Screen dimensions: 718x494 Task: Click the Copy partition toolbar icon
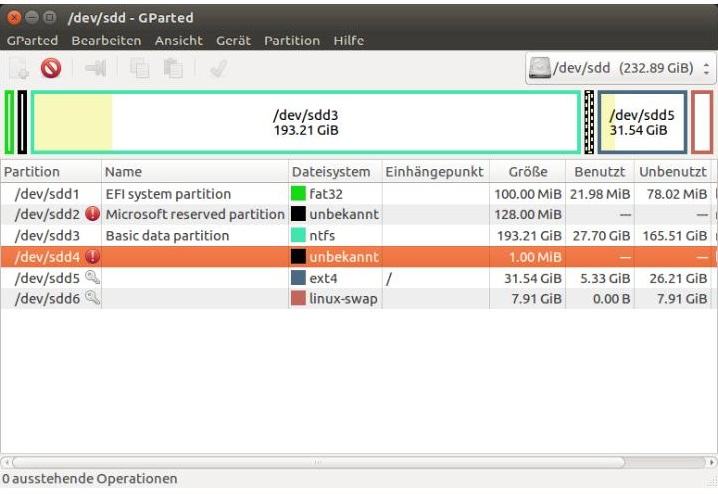click(139, 69)
